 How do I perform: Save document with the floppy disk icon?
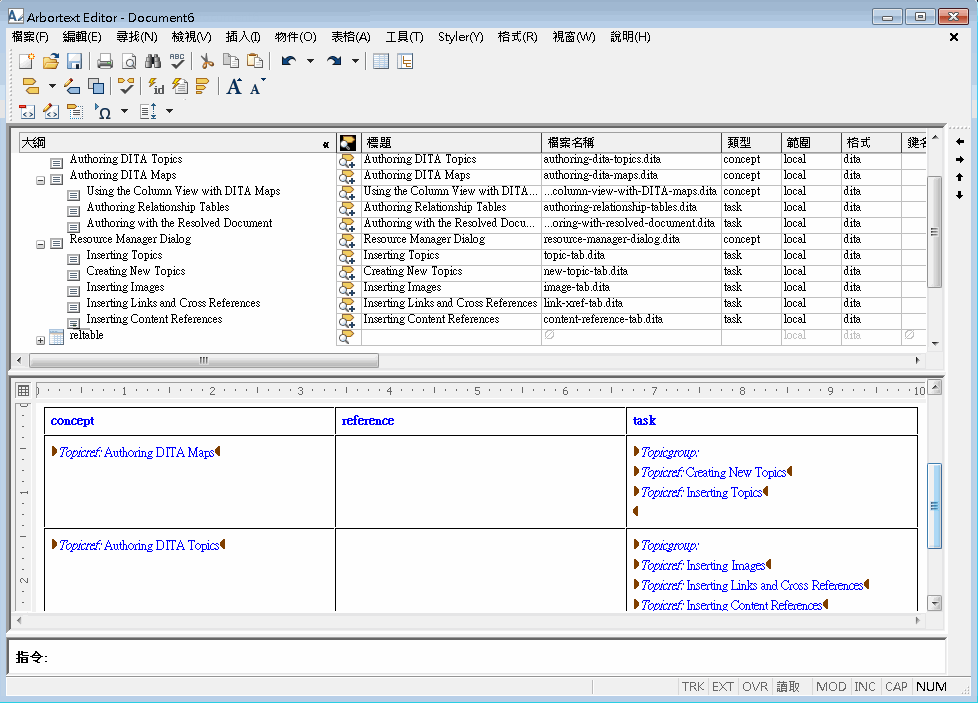(74, 61)
